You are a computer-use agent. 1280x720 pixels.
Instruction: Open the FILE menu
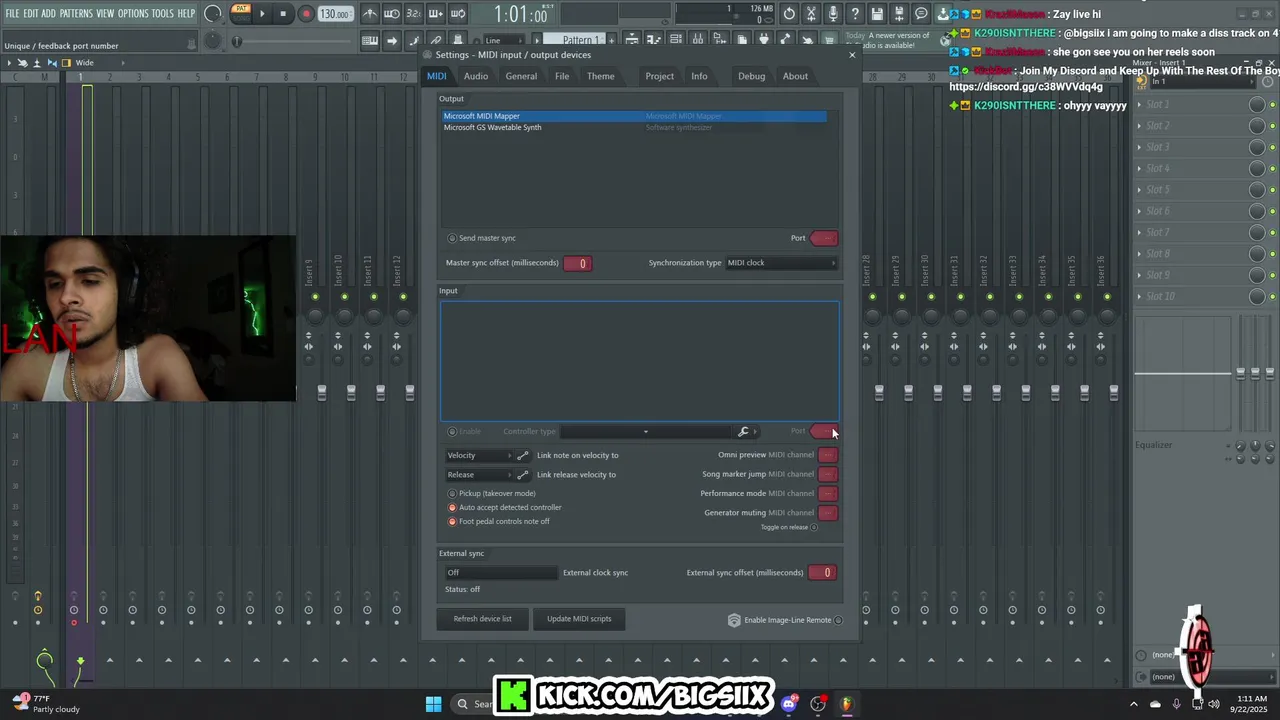[x=13, y=14]
